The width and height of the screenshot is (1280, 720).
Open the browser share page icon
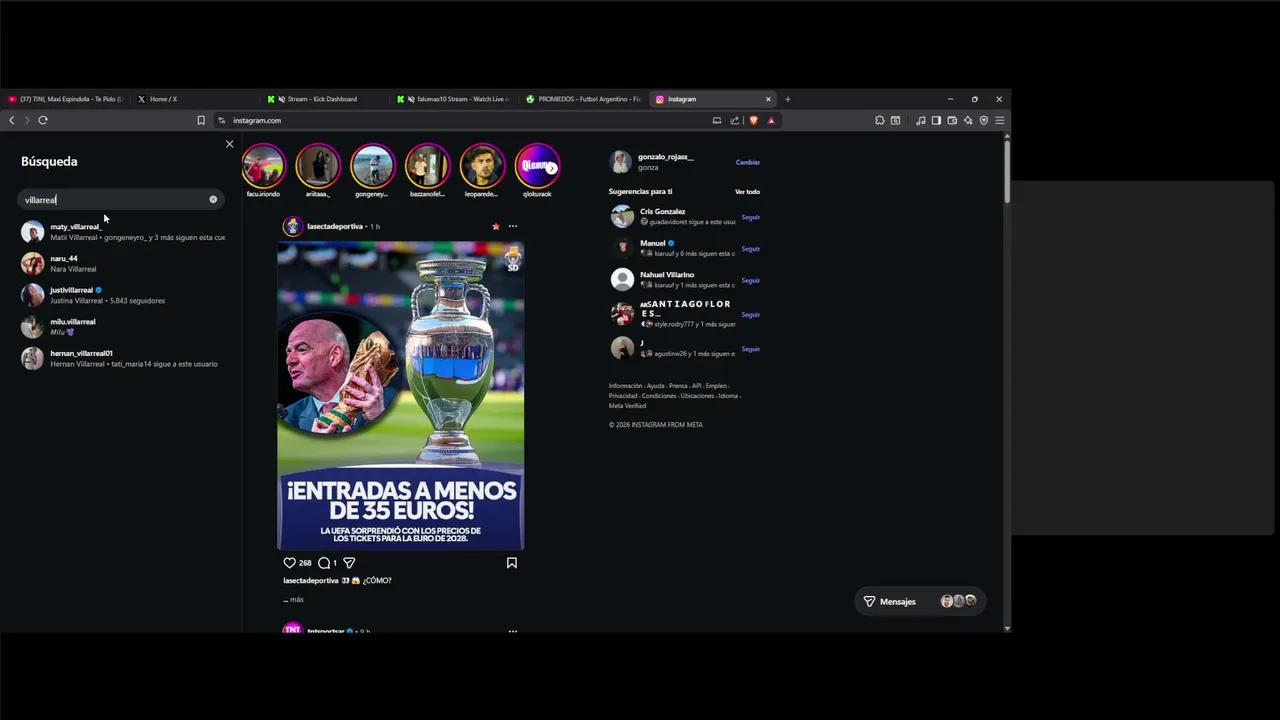[x=735, y=120]
